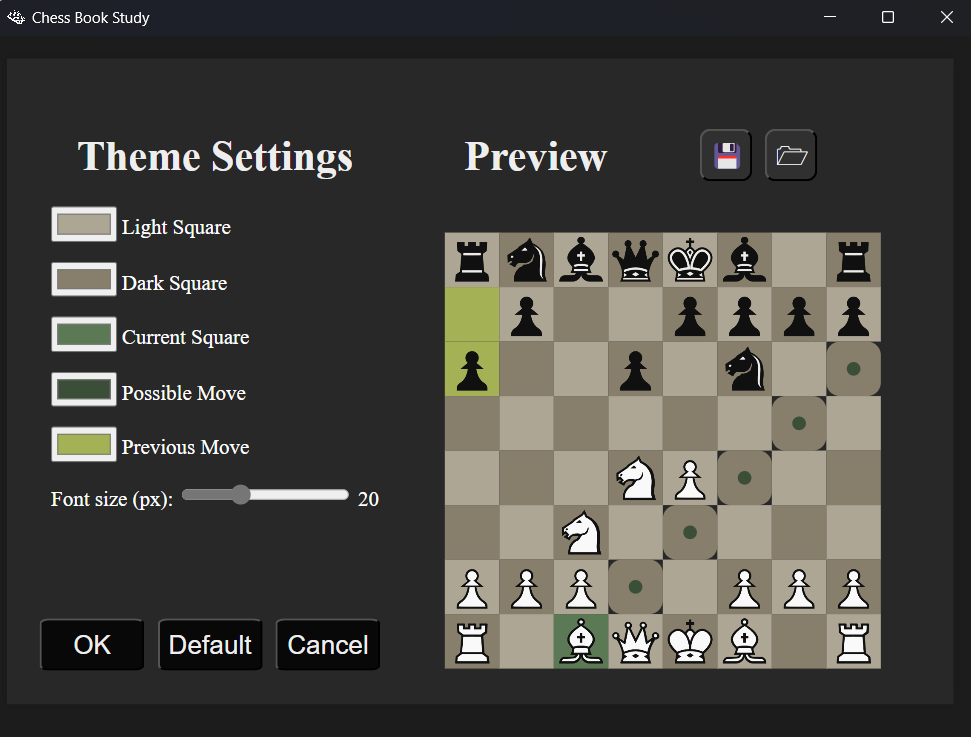
Task: Click the white bishop on the green square
Action: 581,642
